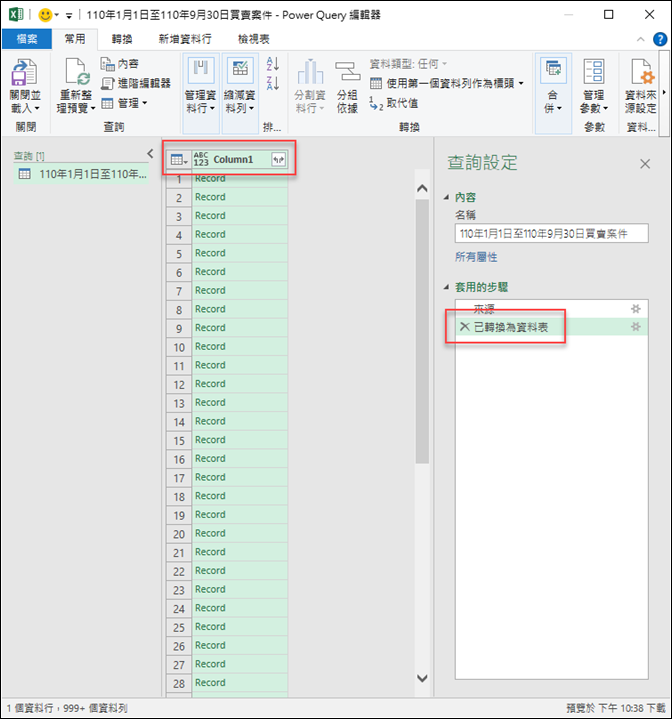Switch to the Add Column (新增資料行) tab
The width and height of the screenshot is (672, 719).
pos(185,39)
